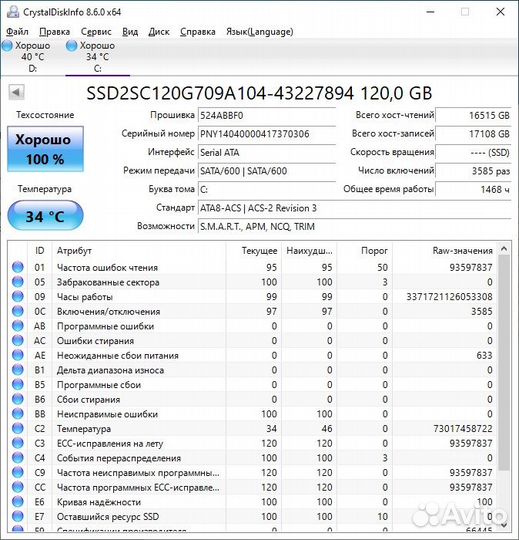Click total host writes value 17108 GB
Screen dimensions: 519x540
(x=473, y=134)
